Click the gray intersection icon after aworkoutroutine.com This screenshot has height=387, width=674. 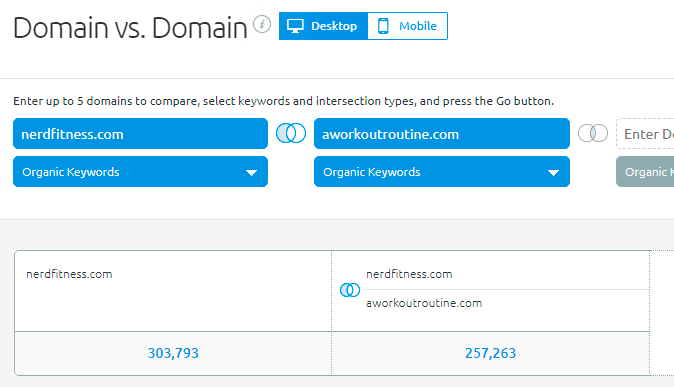tap(593, 133)
